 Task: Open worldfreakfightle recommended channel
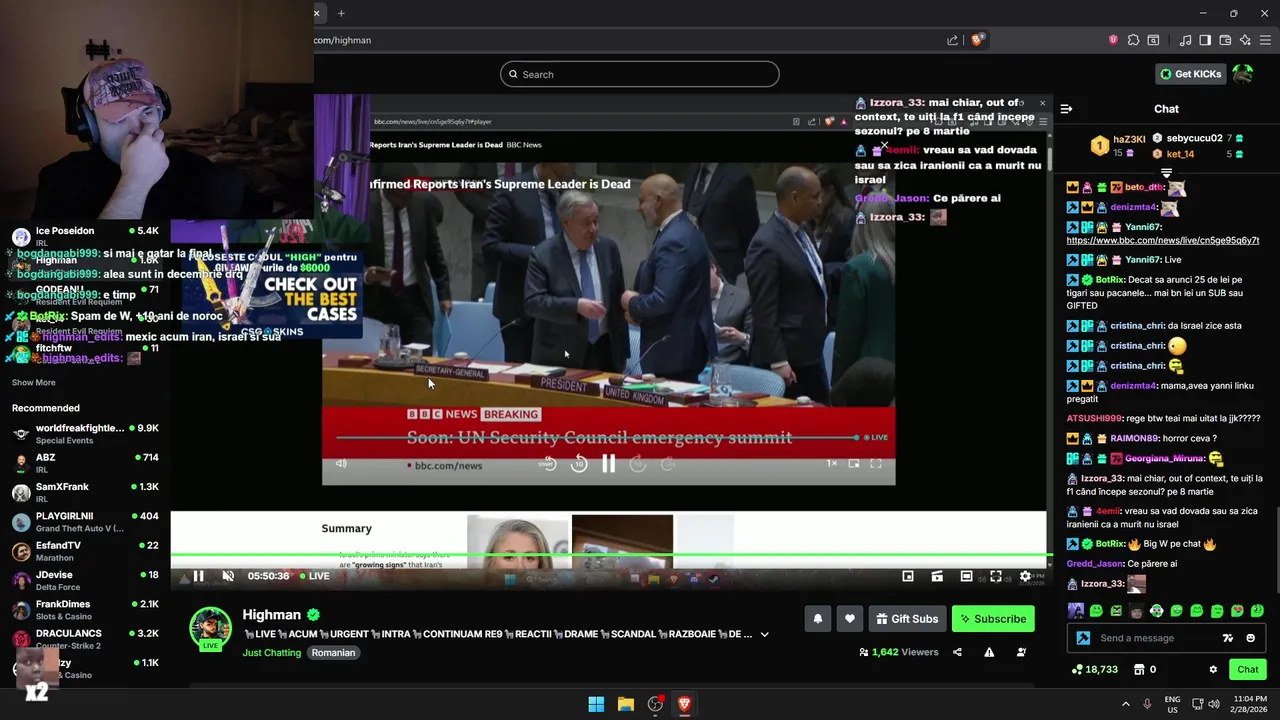tap(85, 434)
